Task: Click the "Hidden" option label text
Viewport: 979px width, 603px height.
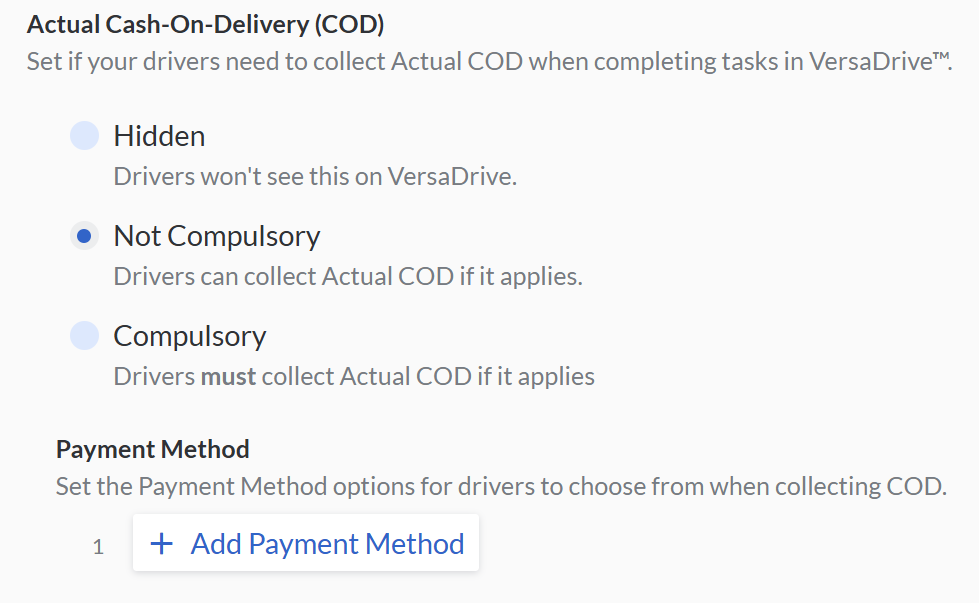Action: point(159,136)
